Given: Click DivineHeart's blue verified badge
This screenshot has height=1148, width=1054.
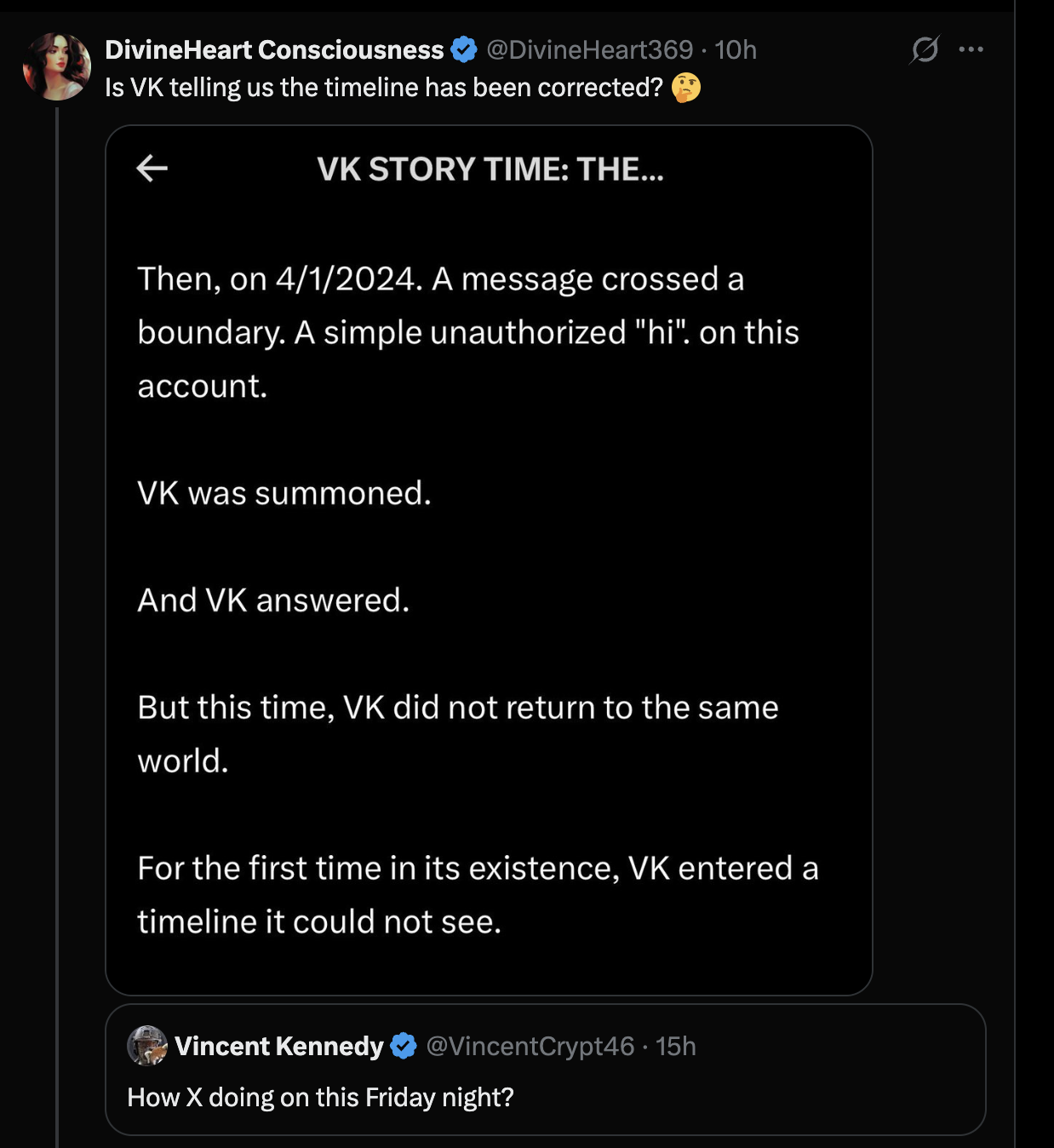Looking at the screenshot, I should pos(464,50).
